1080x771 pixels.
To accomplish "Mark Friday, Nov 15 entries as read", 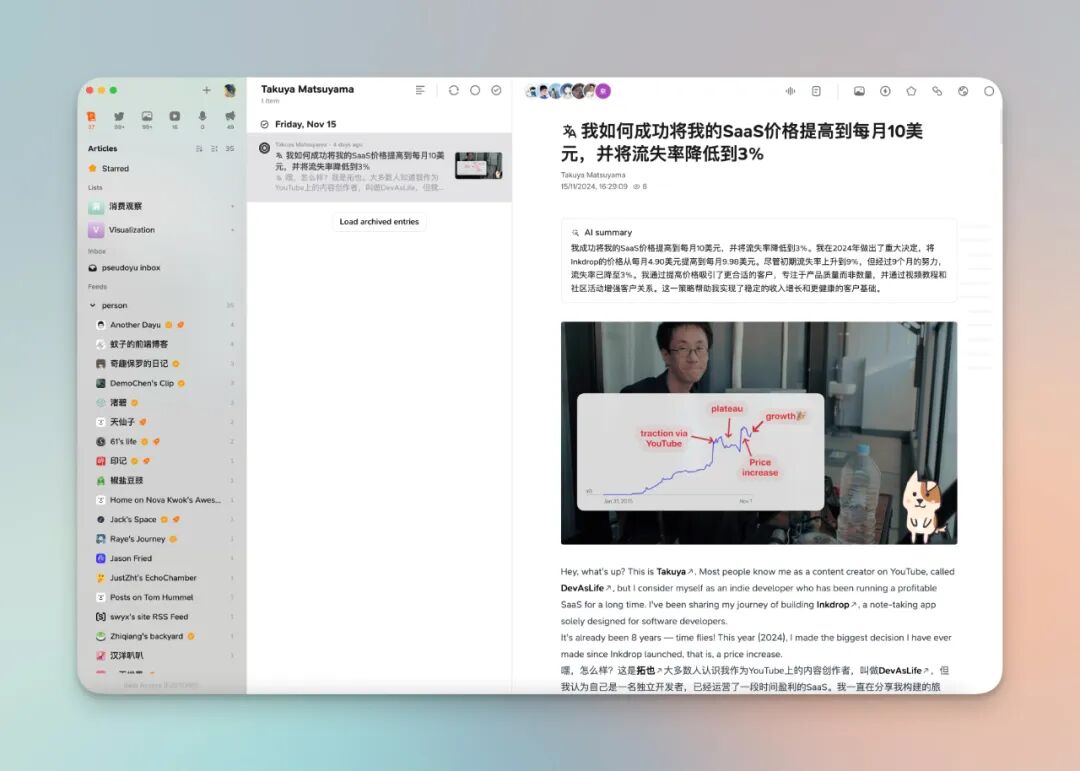I will pyautogui.click(x=264, y=125).
